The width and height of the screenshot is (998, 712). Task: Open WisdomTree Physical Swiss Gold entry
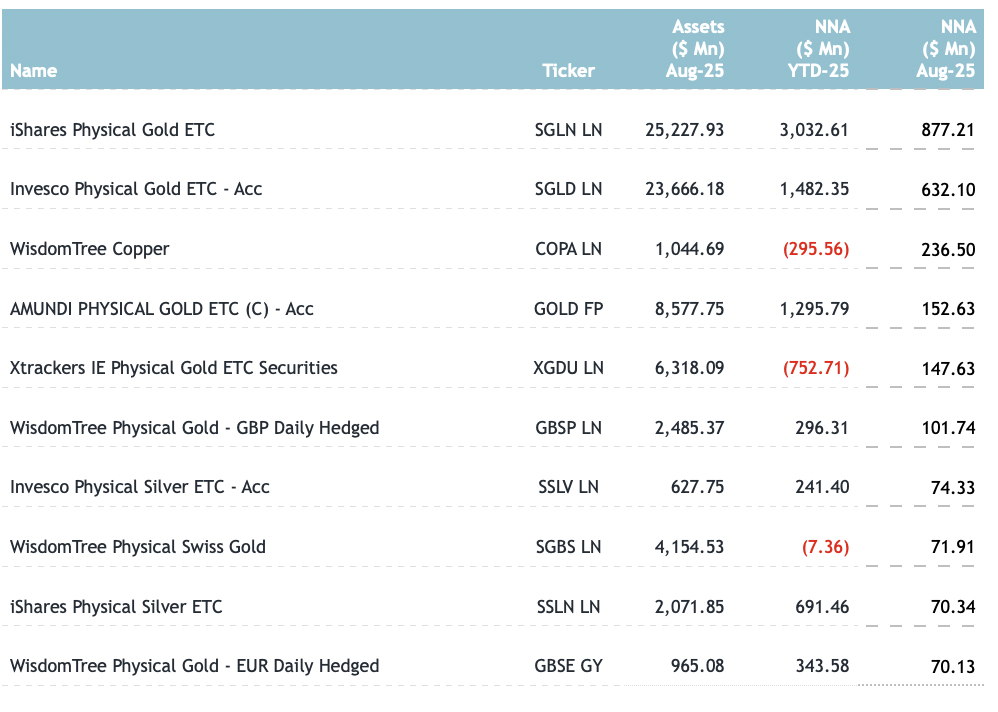pos(138,547)
